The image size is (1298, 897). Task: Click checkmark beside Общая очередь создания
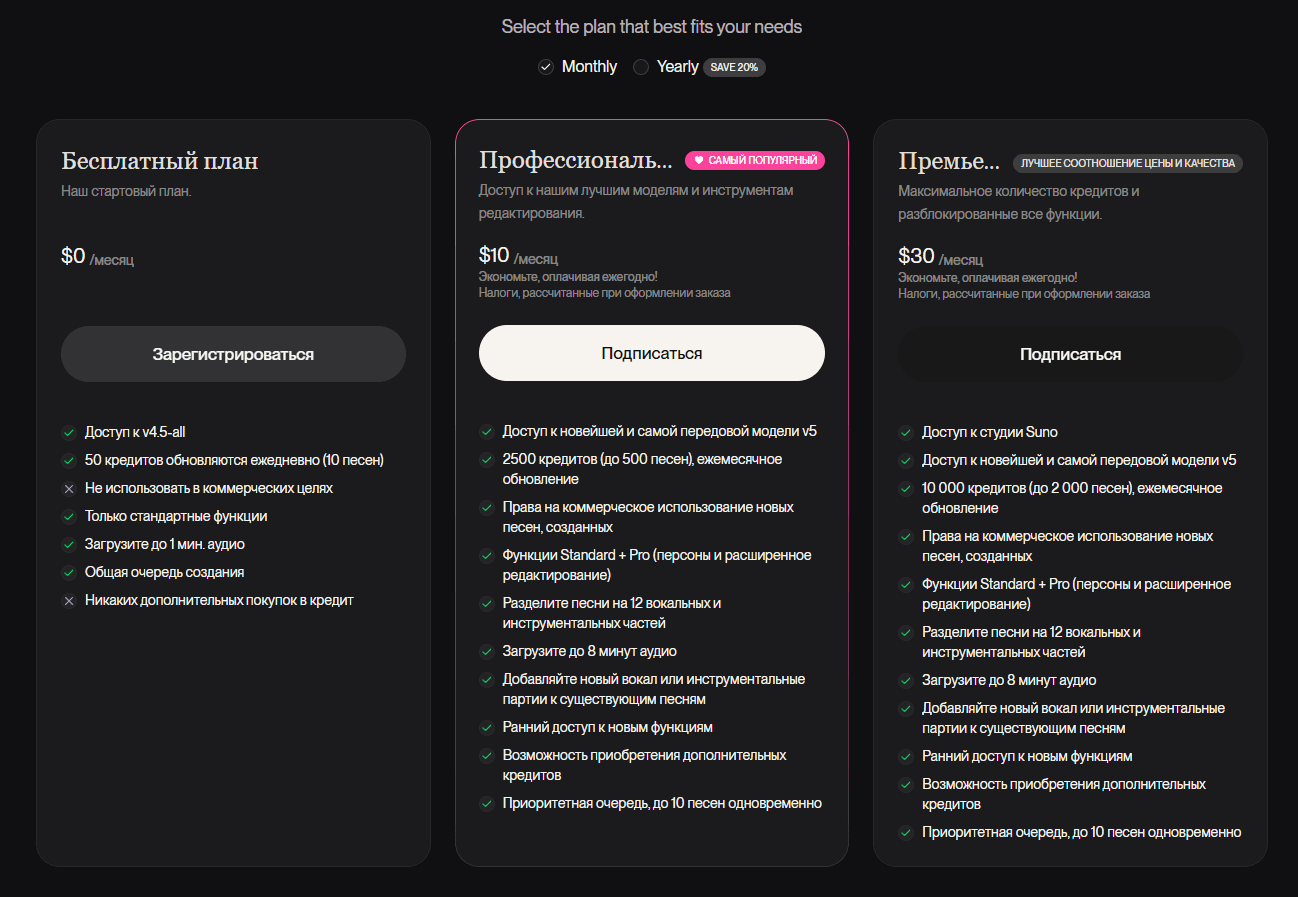69,573
